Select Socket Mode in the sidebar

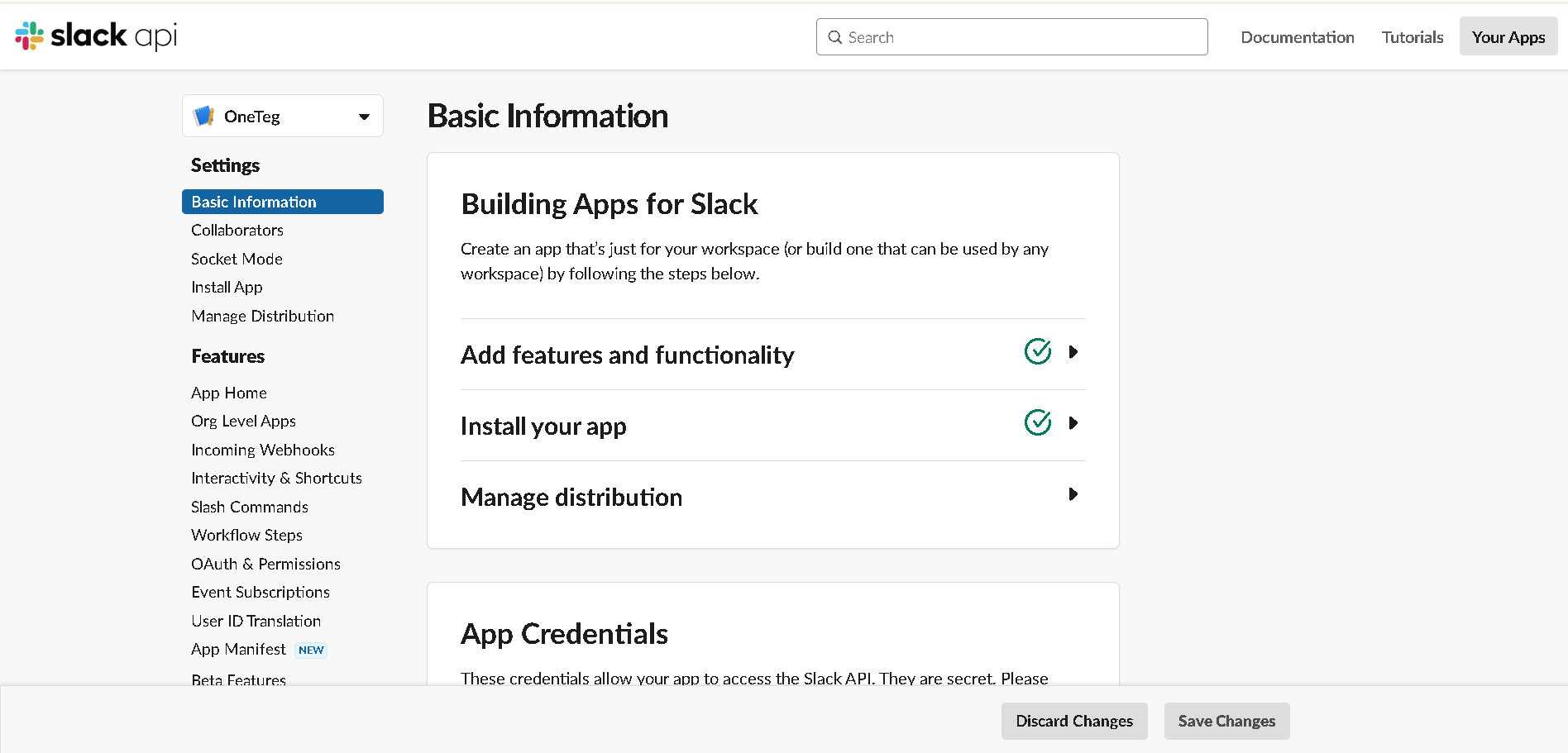point(237,260)
